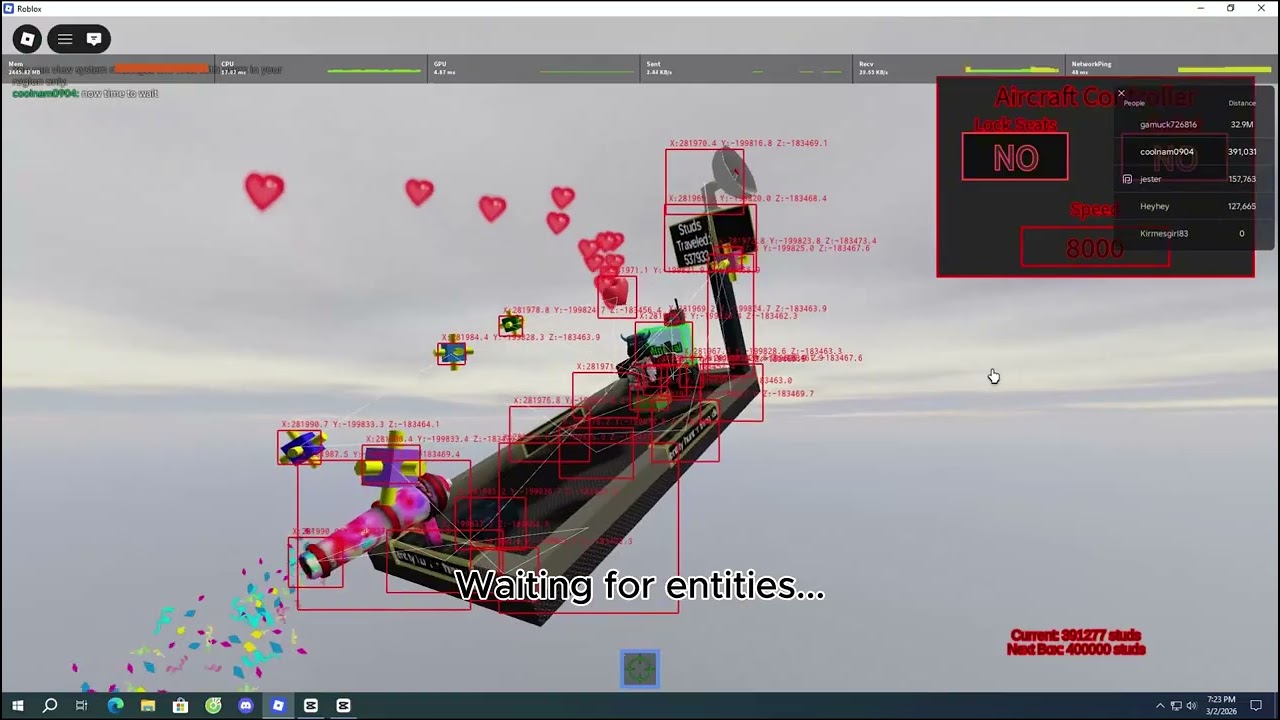This screenshot has width=1280, height=720.
Task: Click the Studs Traveled sign on the aircraft
Action: [693, 243]
